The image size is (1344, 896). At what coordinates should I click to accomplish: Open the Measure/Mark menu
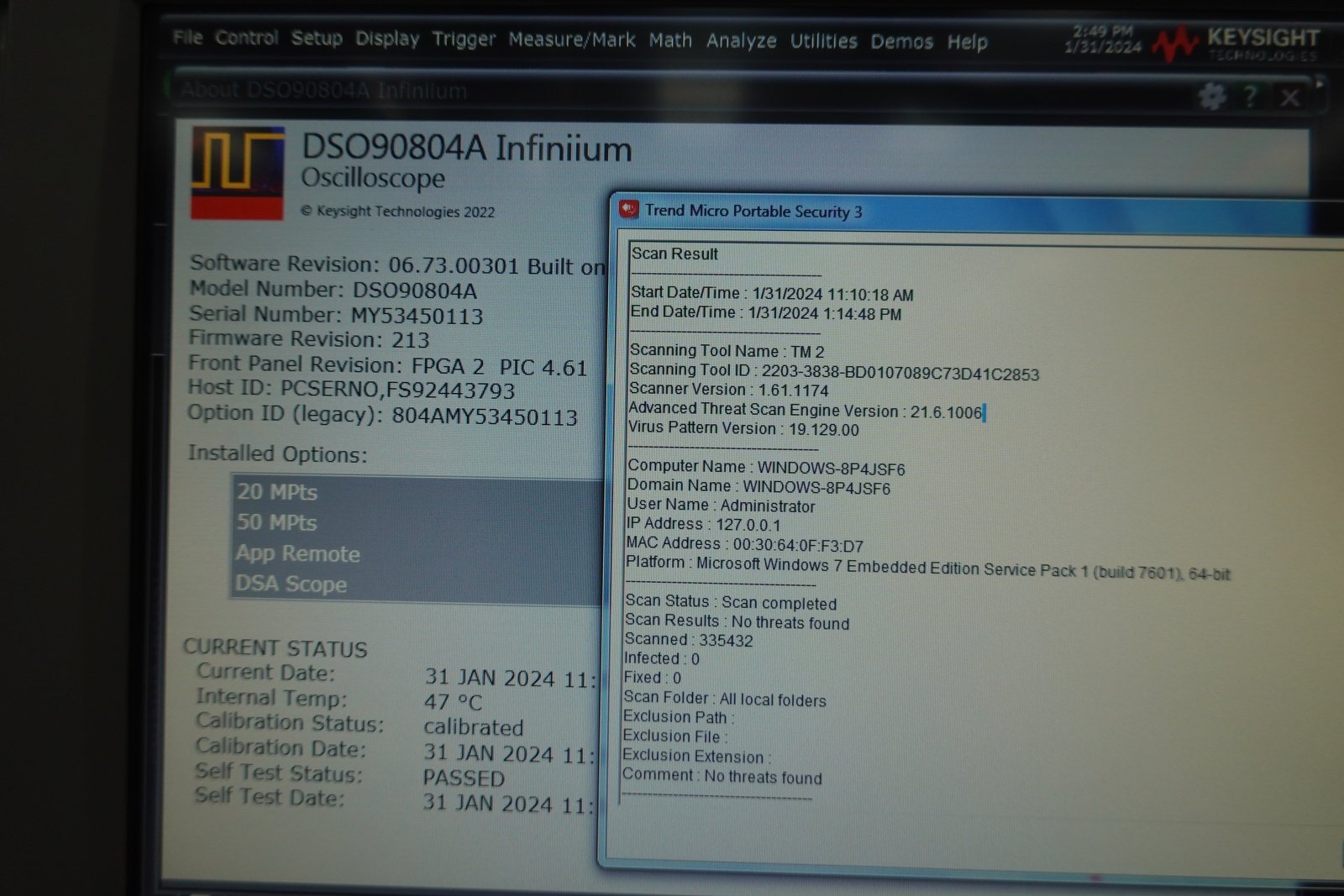point(571,39)
